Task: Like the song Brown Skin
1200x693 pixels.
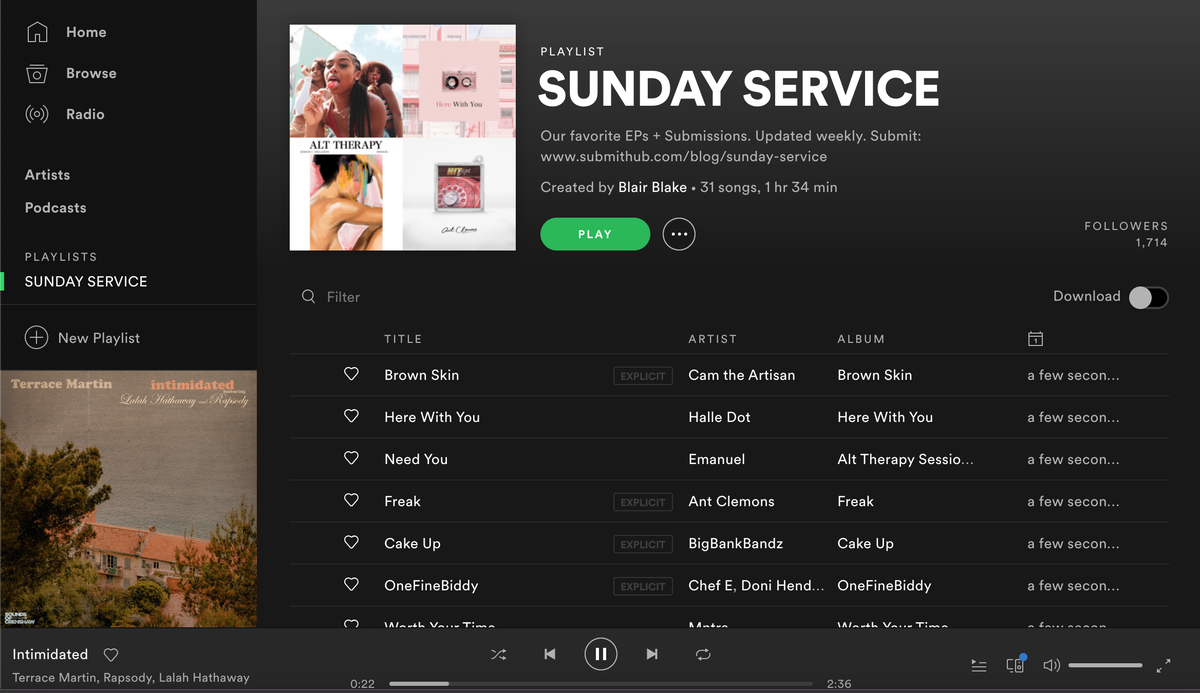Action: tap(351, 374)
